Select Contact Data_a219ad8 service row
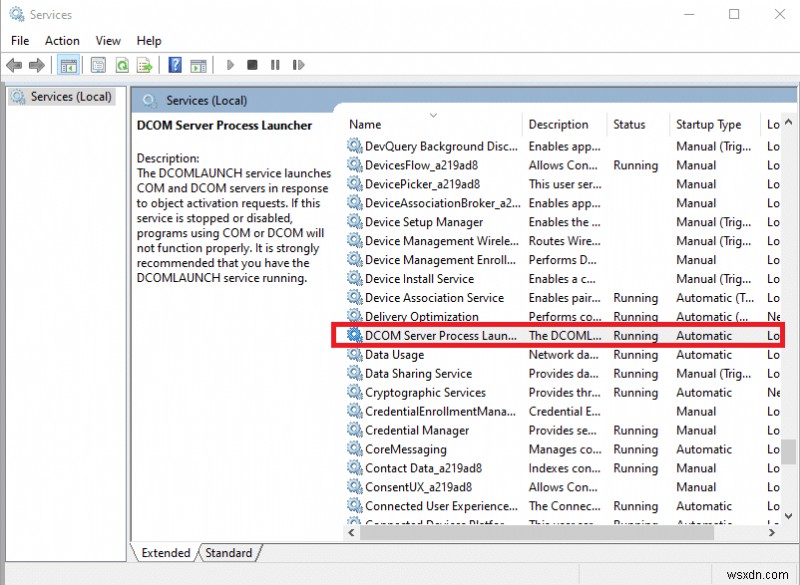 pyautogui.click(x=564, y=468)
